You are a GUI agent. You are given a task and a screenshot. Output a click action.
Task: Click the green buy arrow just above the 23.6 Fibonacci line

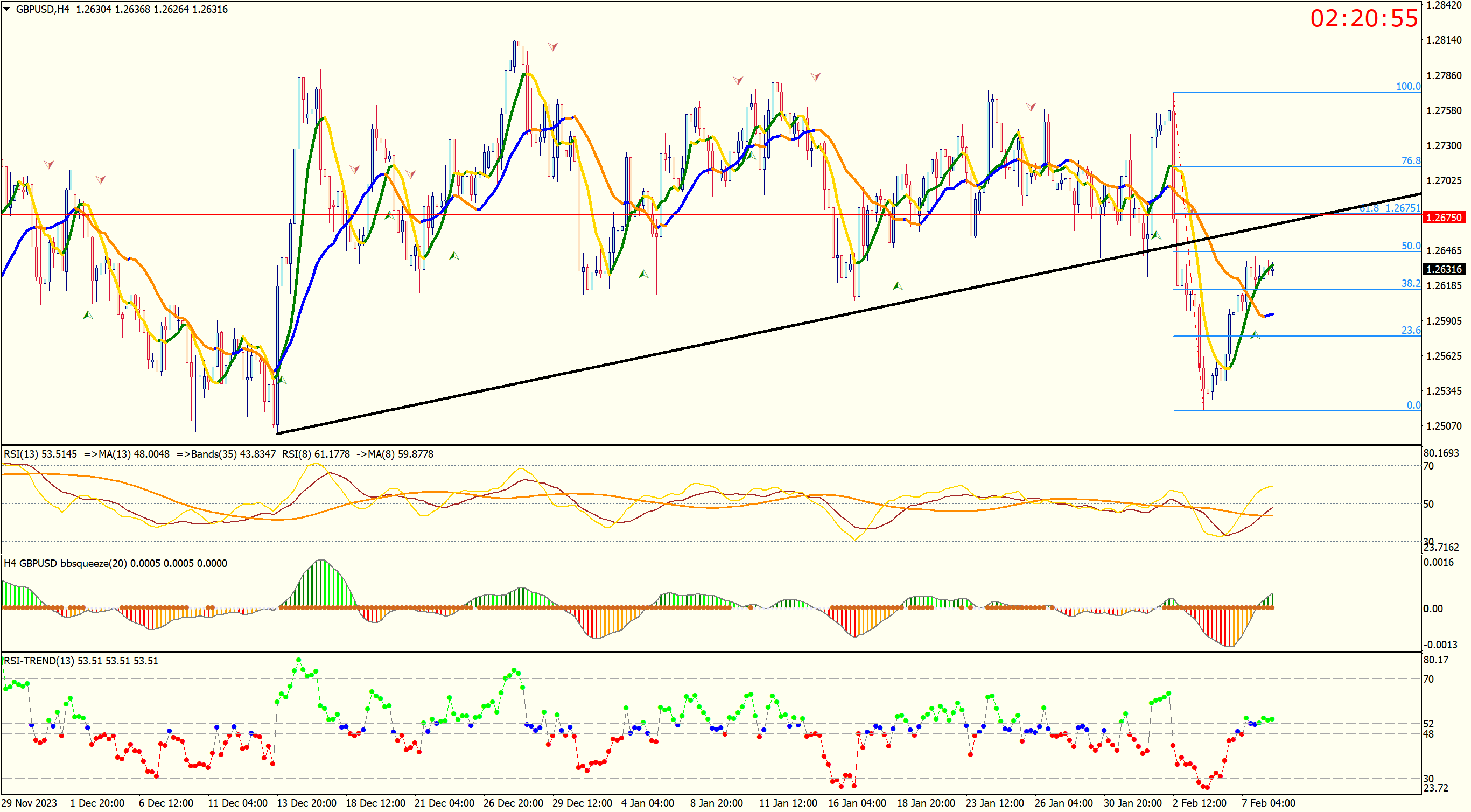click(x=1255, y=334)
